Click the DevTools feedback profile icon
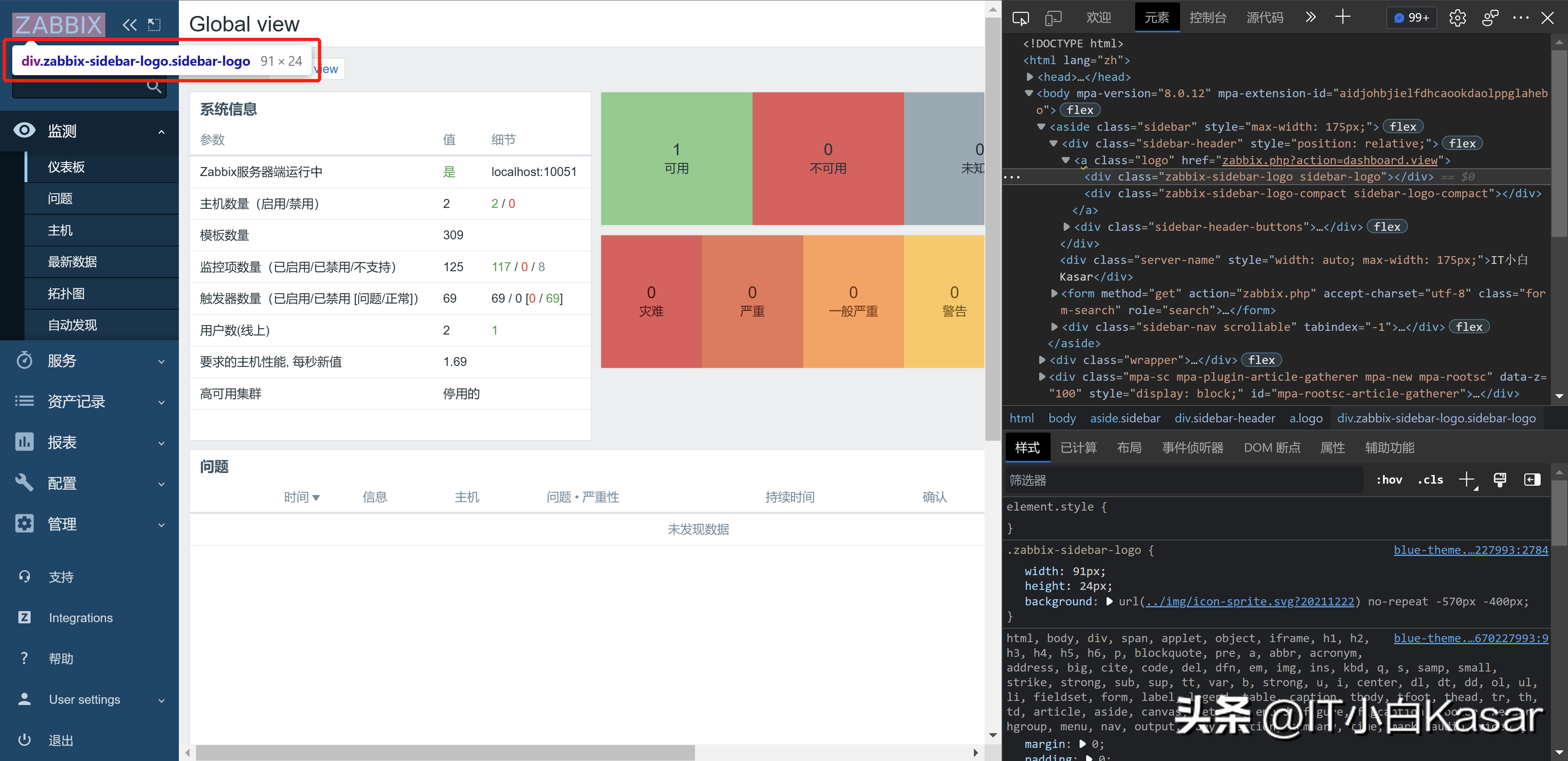Viewport: 1568px width, 761px height. tap(1490, 18)
